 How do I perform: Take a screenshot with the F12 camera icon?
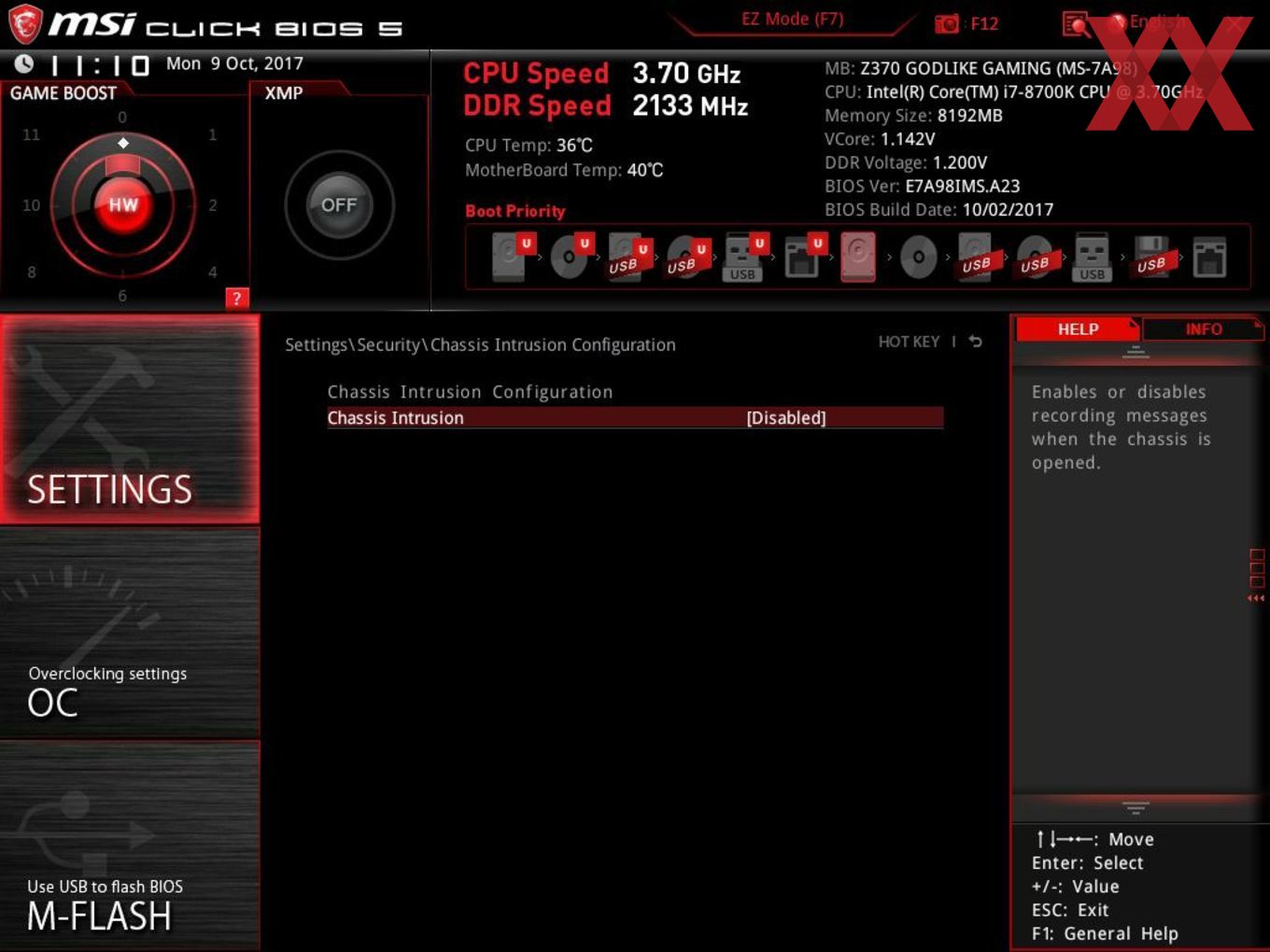pos(947,23)
